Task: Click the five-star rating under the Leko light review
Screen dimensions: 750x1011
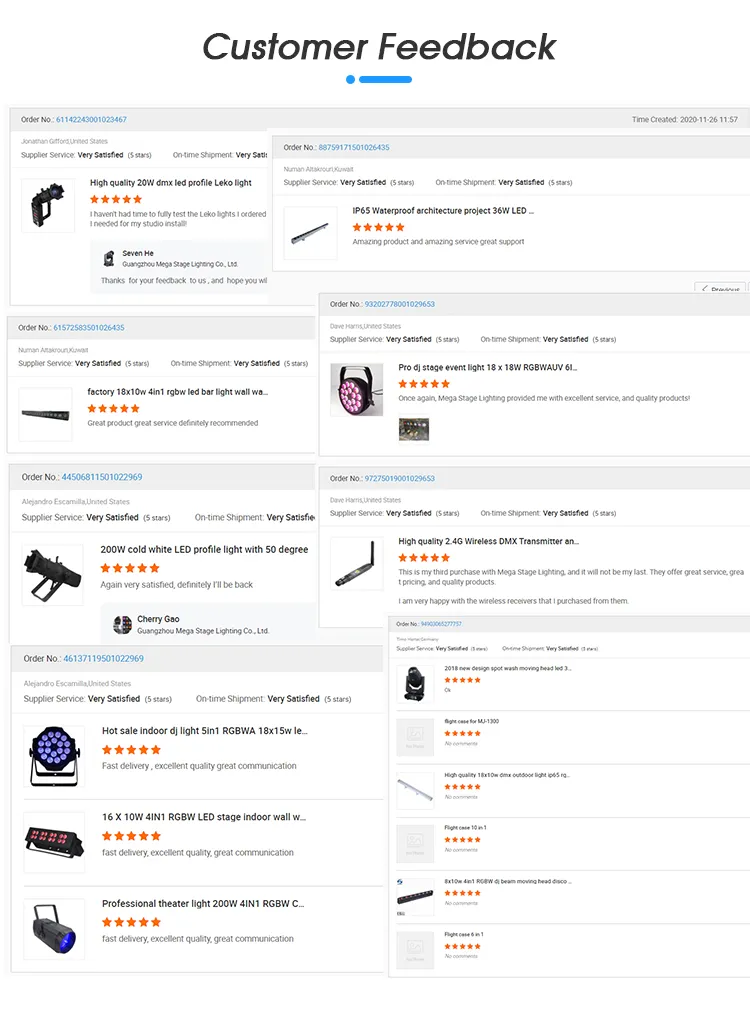Action: pyautogui.click(x=117, y=199)
